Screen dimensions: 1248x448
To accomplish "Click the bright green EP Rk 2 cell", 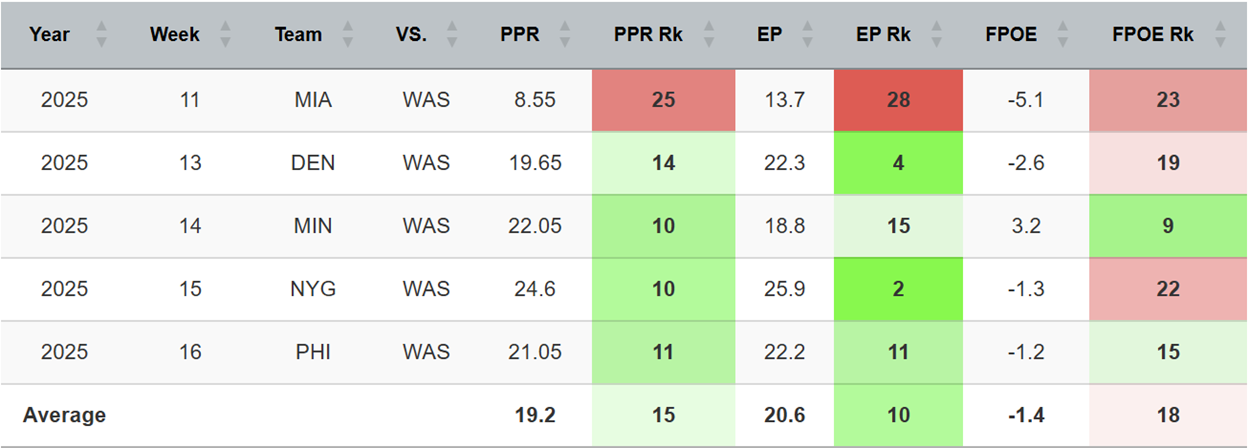I will click(898, 289).
